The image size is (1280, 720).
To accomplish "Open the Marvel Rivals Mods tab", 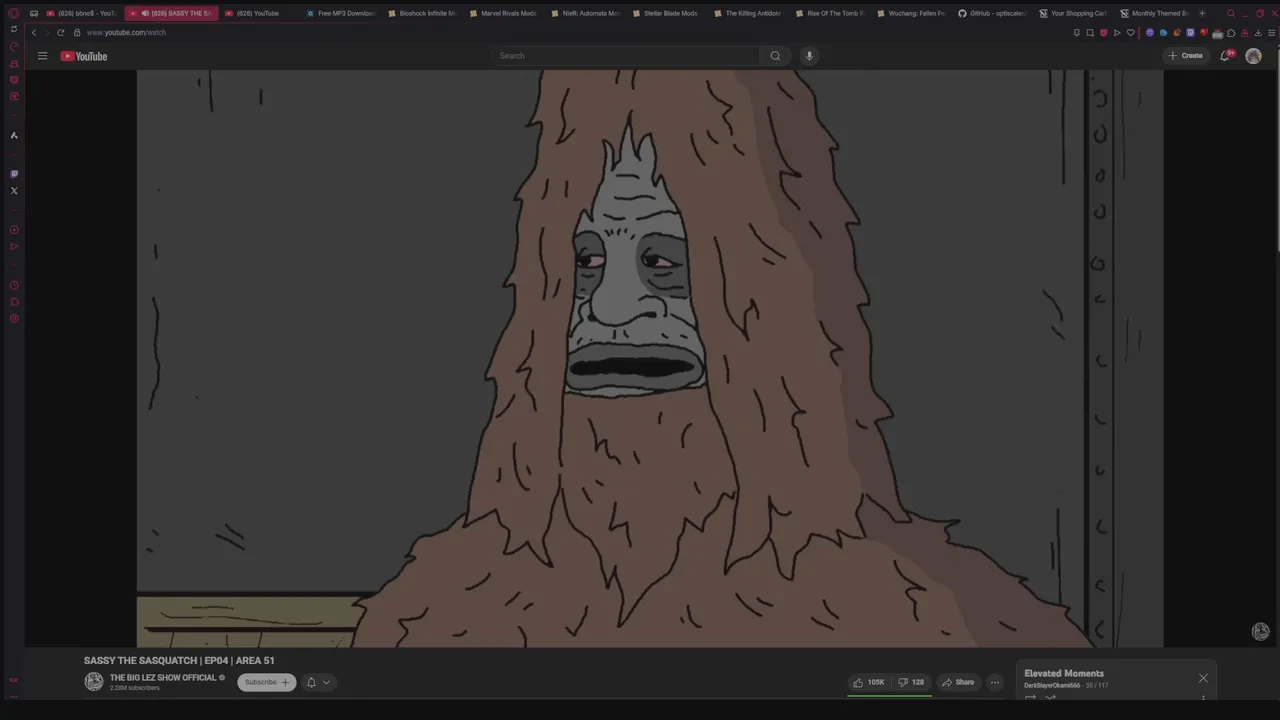I will [503, 13].
